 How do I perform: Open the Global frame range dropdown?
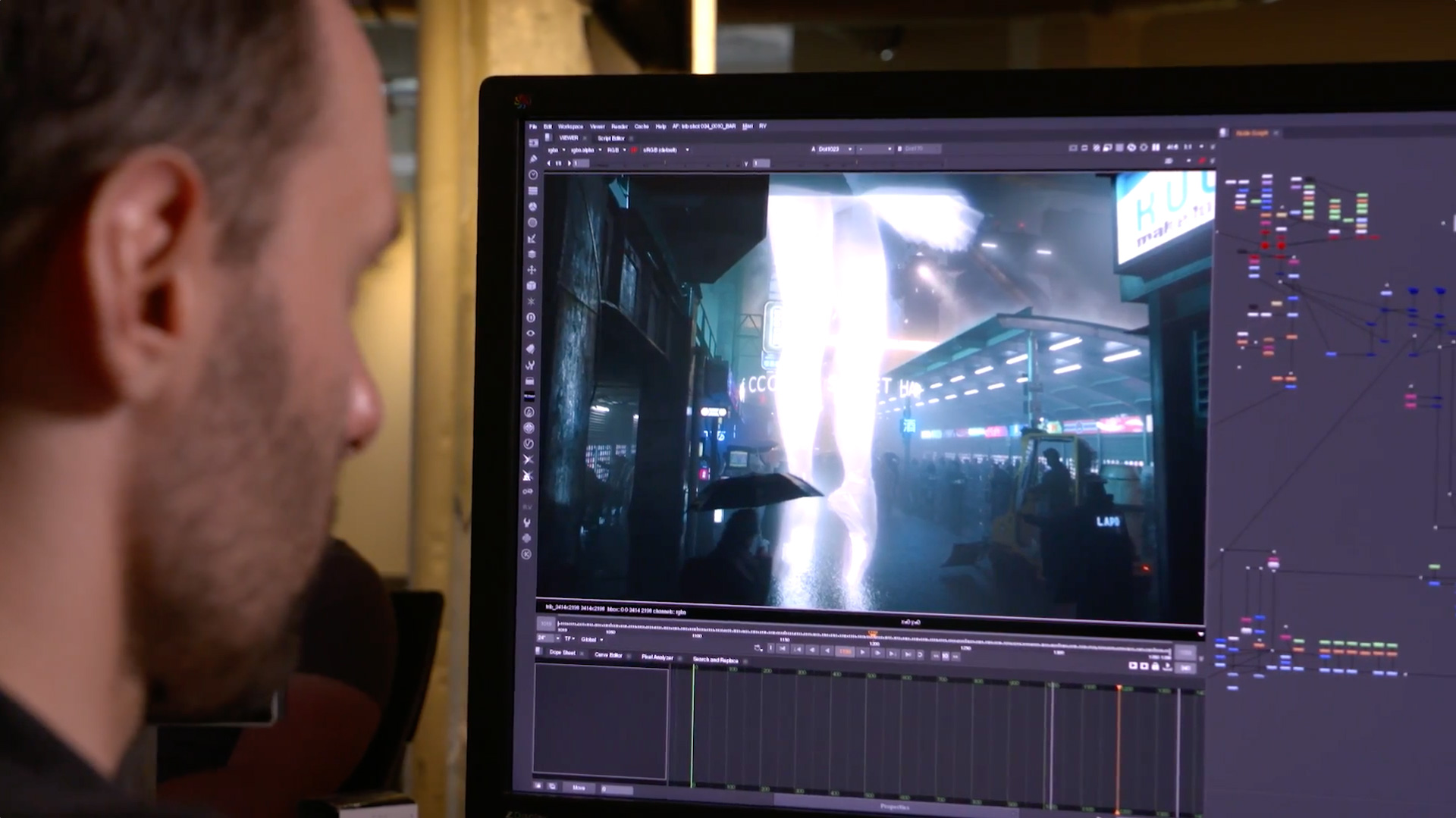tap(591, 639)
